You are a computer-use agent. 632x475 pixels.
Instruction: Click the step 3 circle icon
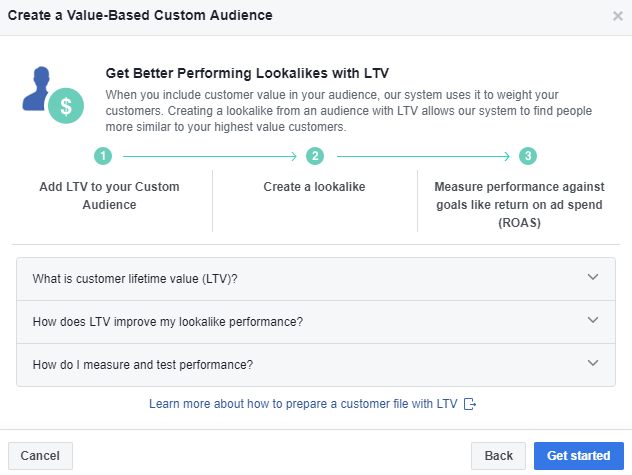528,156
